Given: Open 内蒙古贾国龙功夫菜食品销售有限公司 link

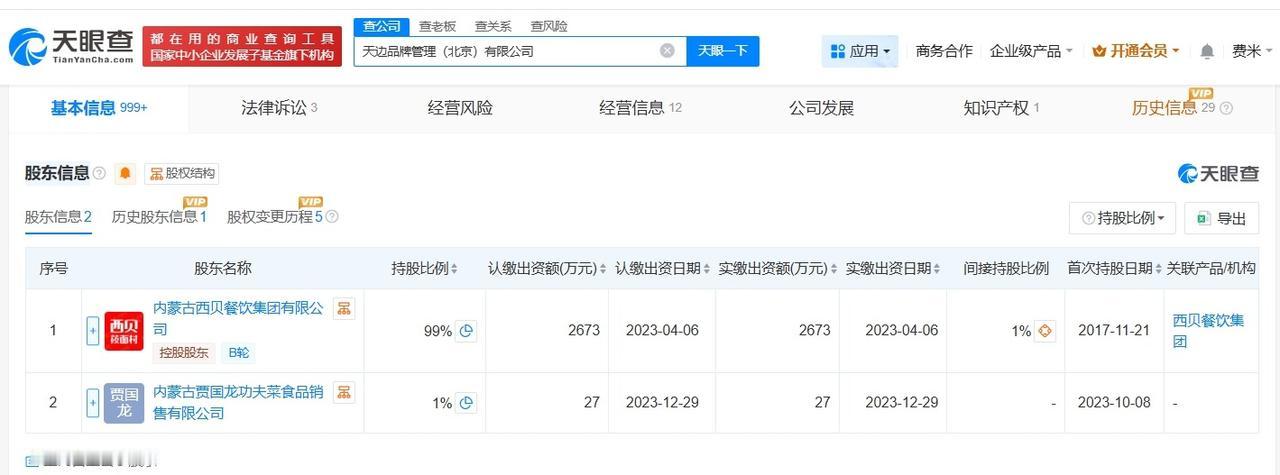Looking at the screenshot, I should [x=238, y=402].
